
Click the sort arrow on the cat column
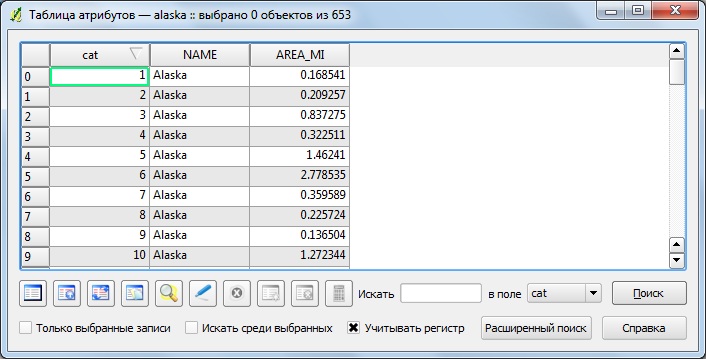pos(136,54)
